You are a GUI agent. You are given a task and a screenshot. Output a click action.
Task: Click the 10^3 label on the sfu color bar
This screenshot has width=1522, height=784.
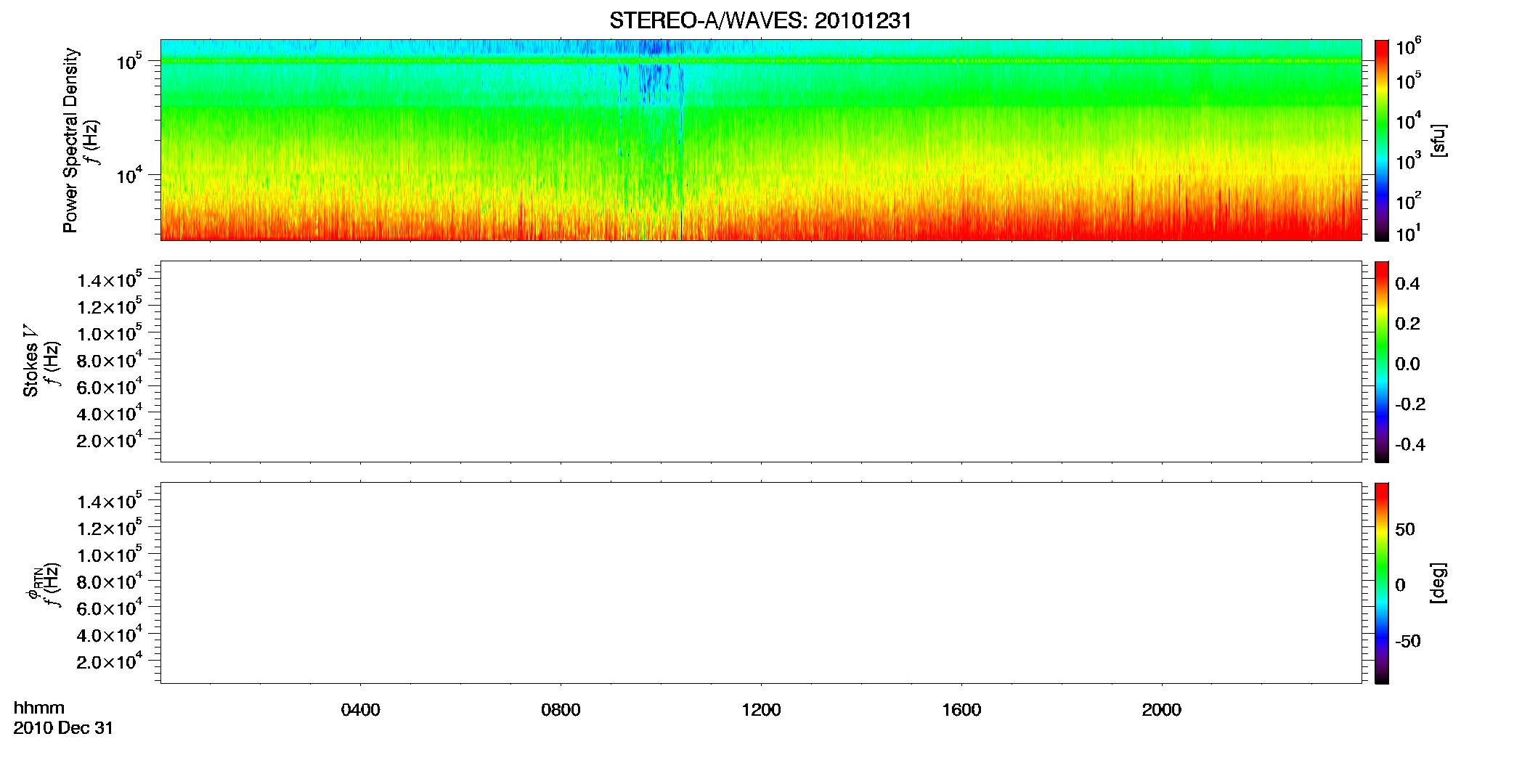(1409, 160)
